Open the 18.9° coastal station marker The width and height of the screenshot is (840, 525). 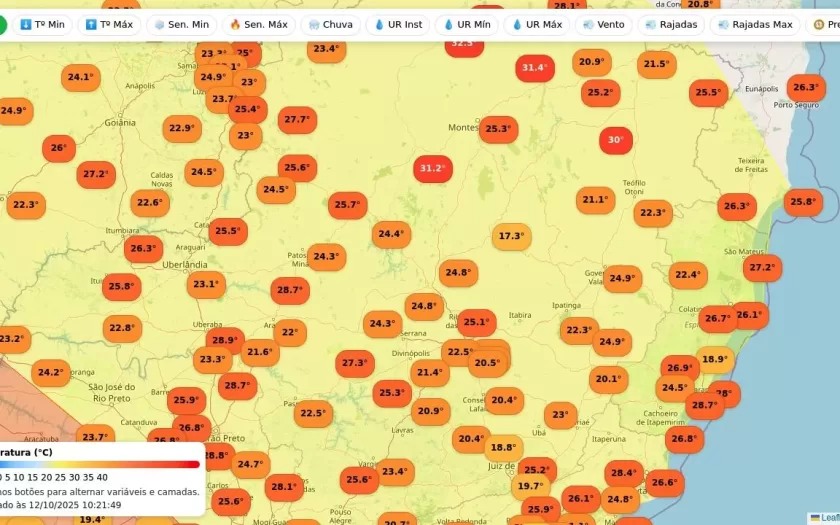point(714,359)
